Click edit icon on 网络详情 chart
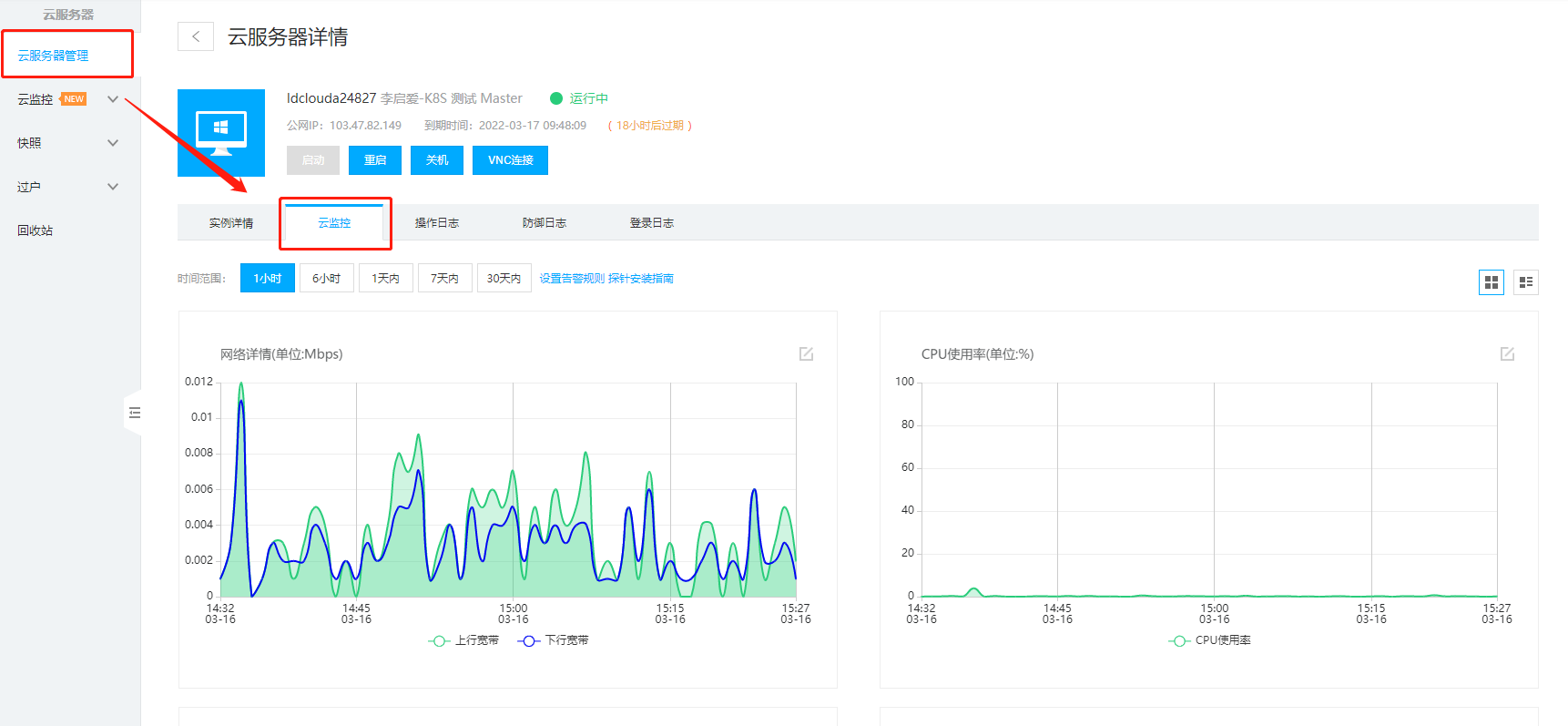This screenshot has height=726, width=1568. pyautogui.click(x=806, y=353)
